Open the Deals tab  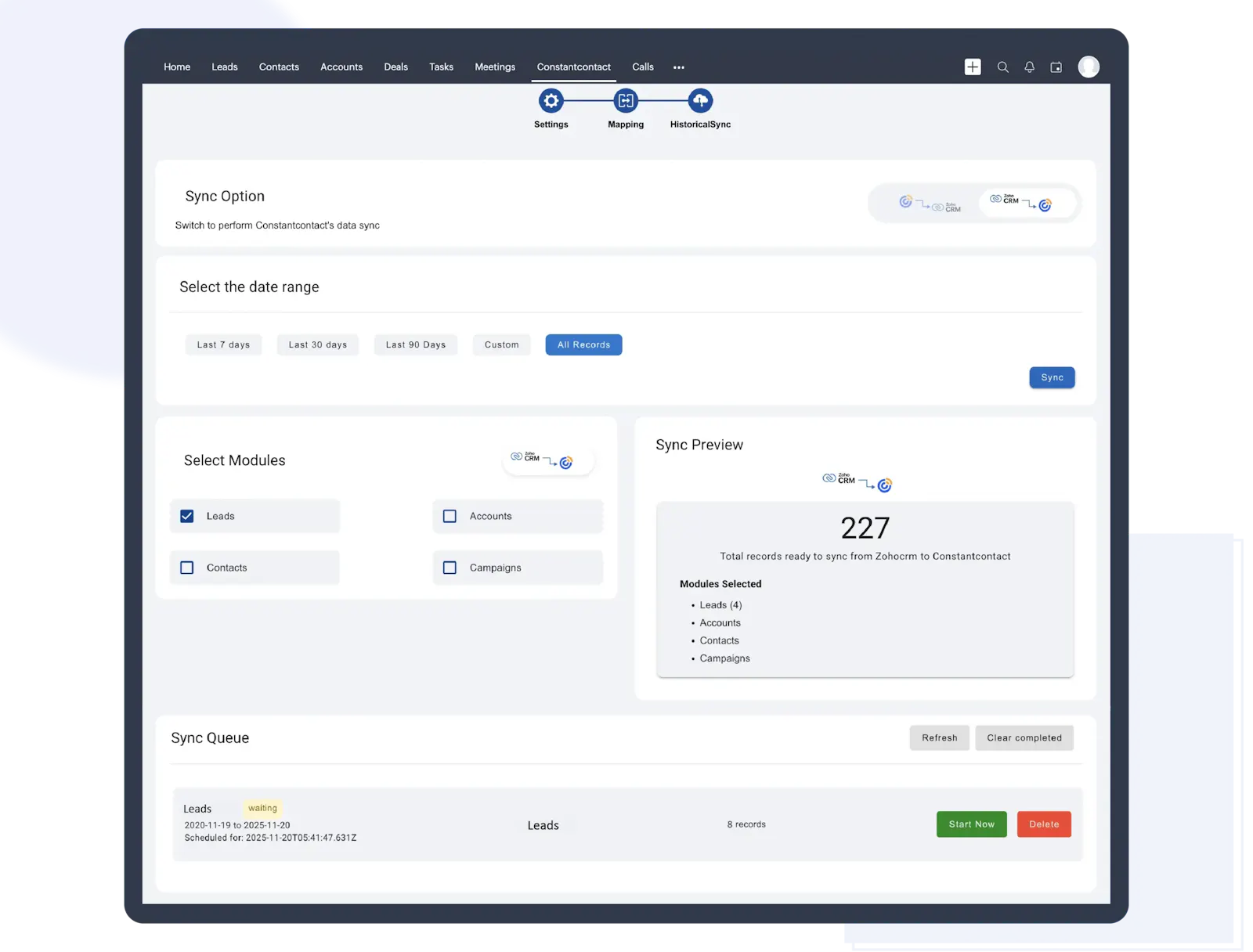point(395,67)
